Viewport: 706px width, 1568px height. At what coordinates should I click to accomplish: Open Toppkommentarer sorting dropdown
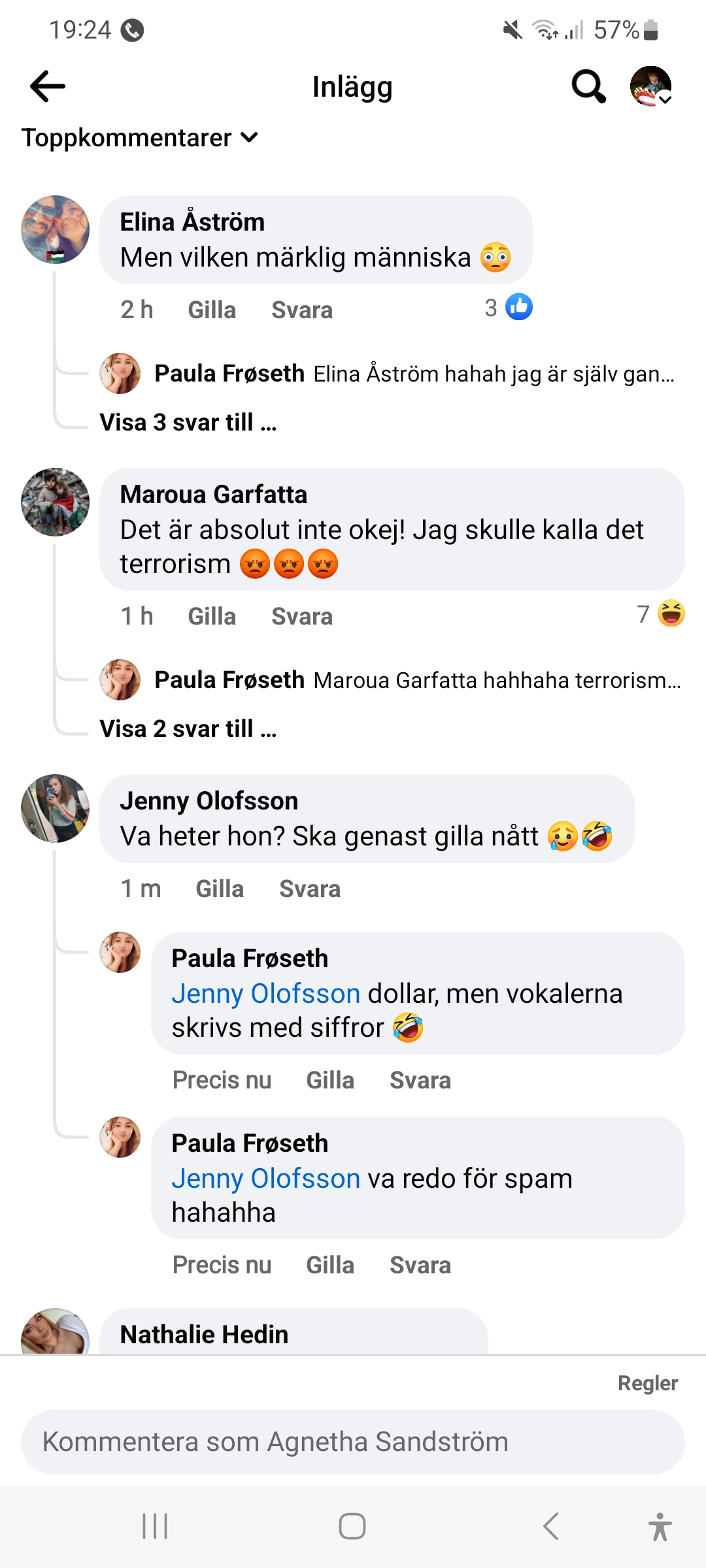(140, 138)
